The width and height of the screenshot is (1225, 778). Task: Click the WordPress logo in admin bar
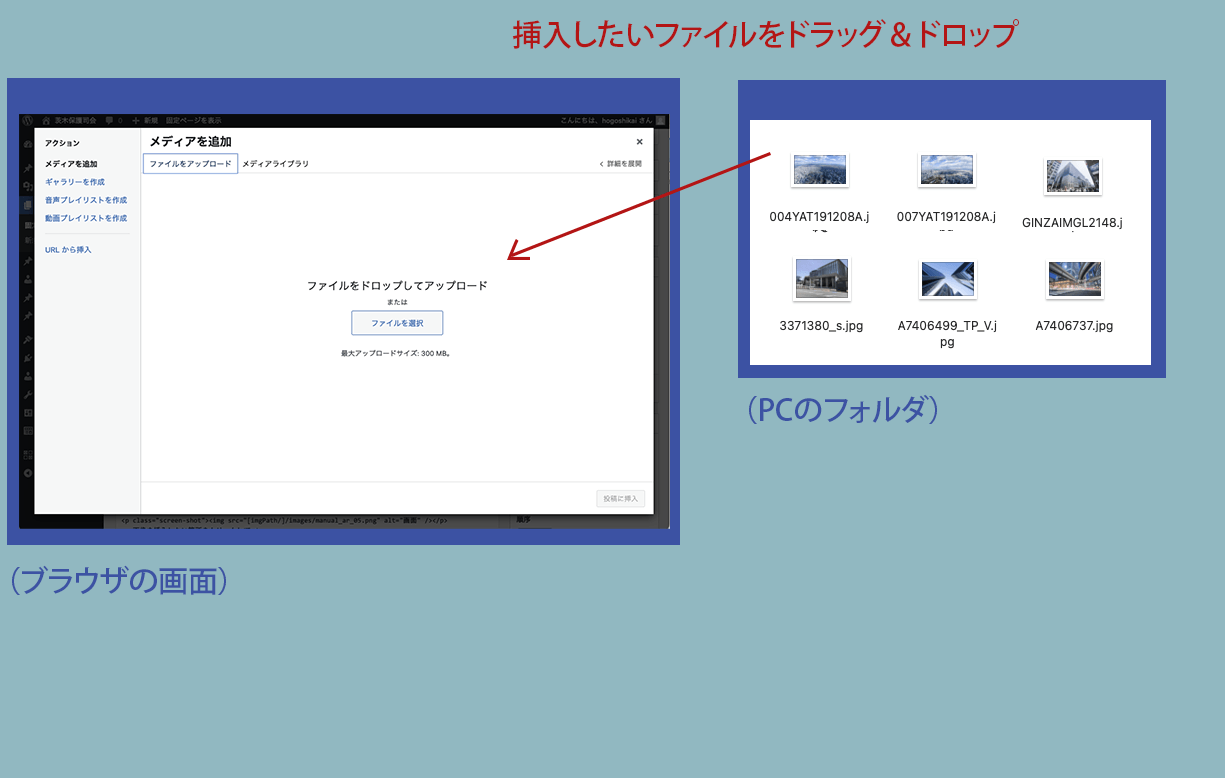pos(29,120)
